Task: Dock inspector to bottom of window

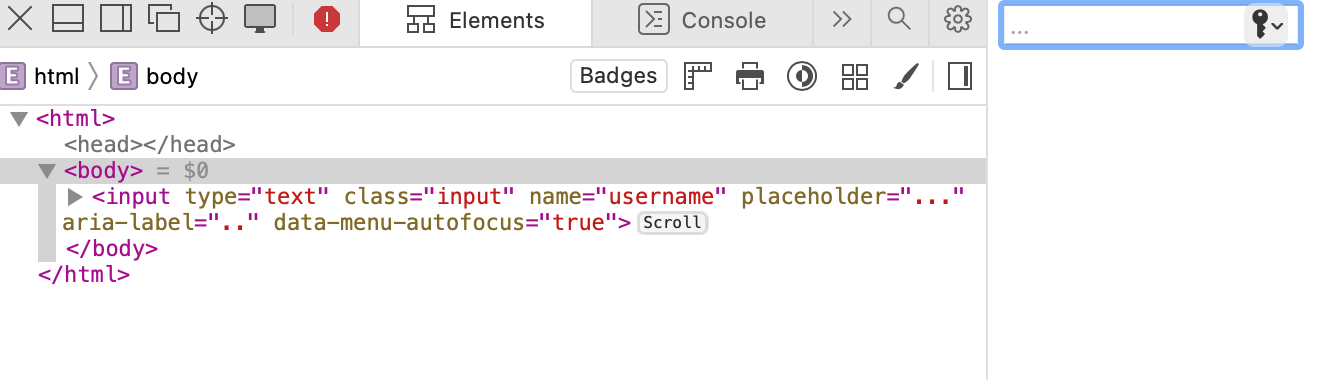Action: (x=68, y=18)
